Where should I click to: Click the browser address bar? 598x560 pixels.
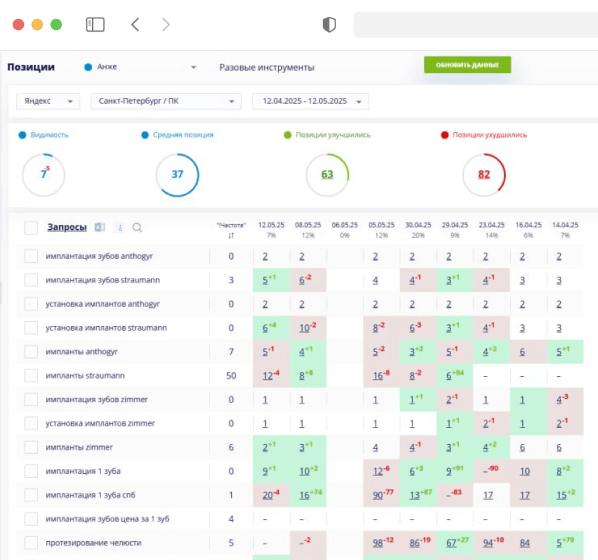coord(476,25)
